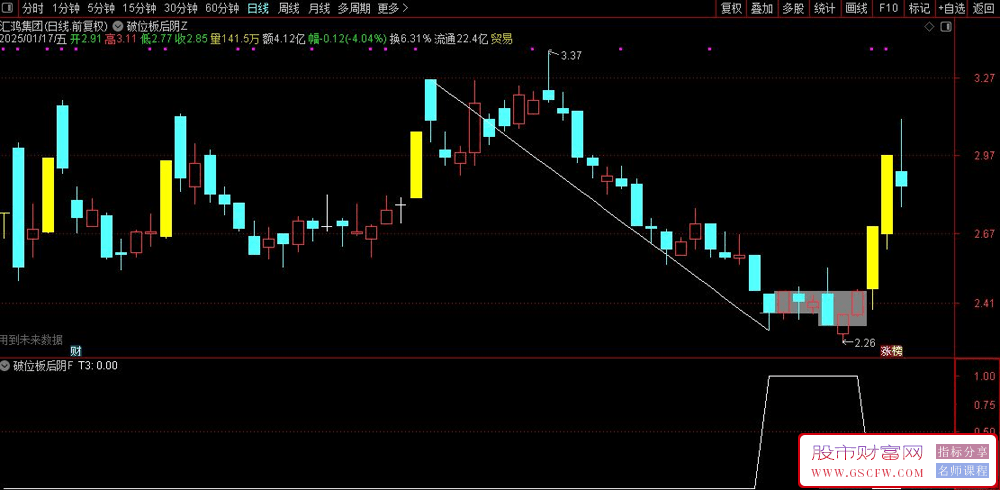Viewport: 1000px width, 490px height.
Task: Click the 用到未来数据 notice text
Action: tap(31, 339)
